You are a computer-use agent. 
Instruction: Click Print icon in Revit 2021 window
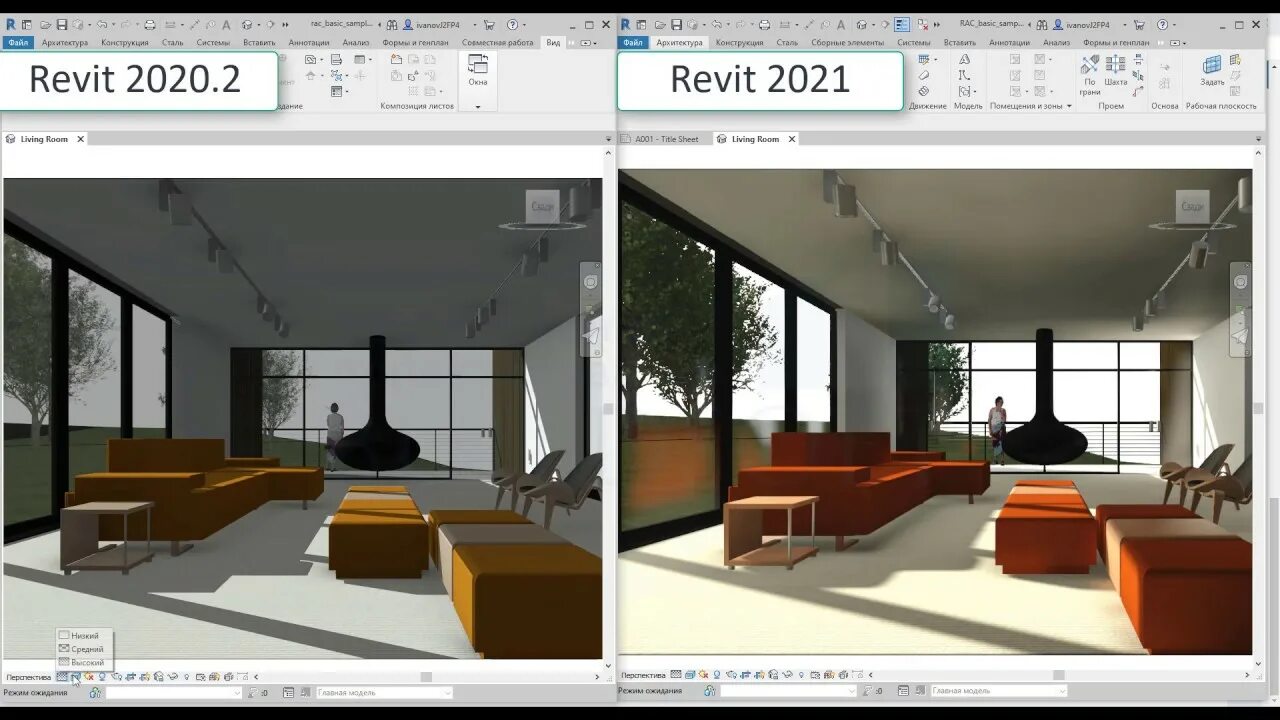[x=765, y=25]
